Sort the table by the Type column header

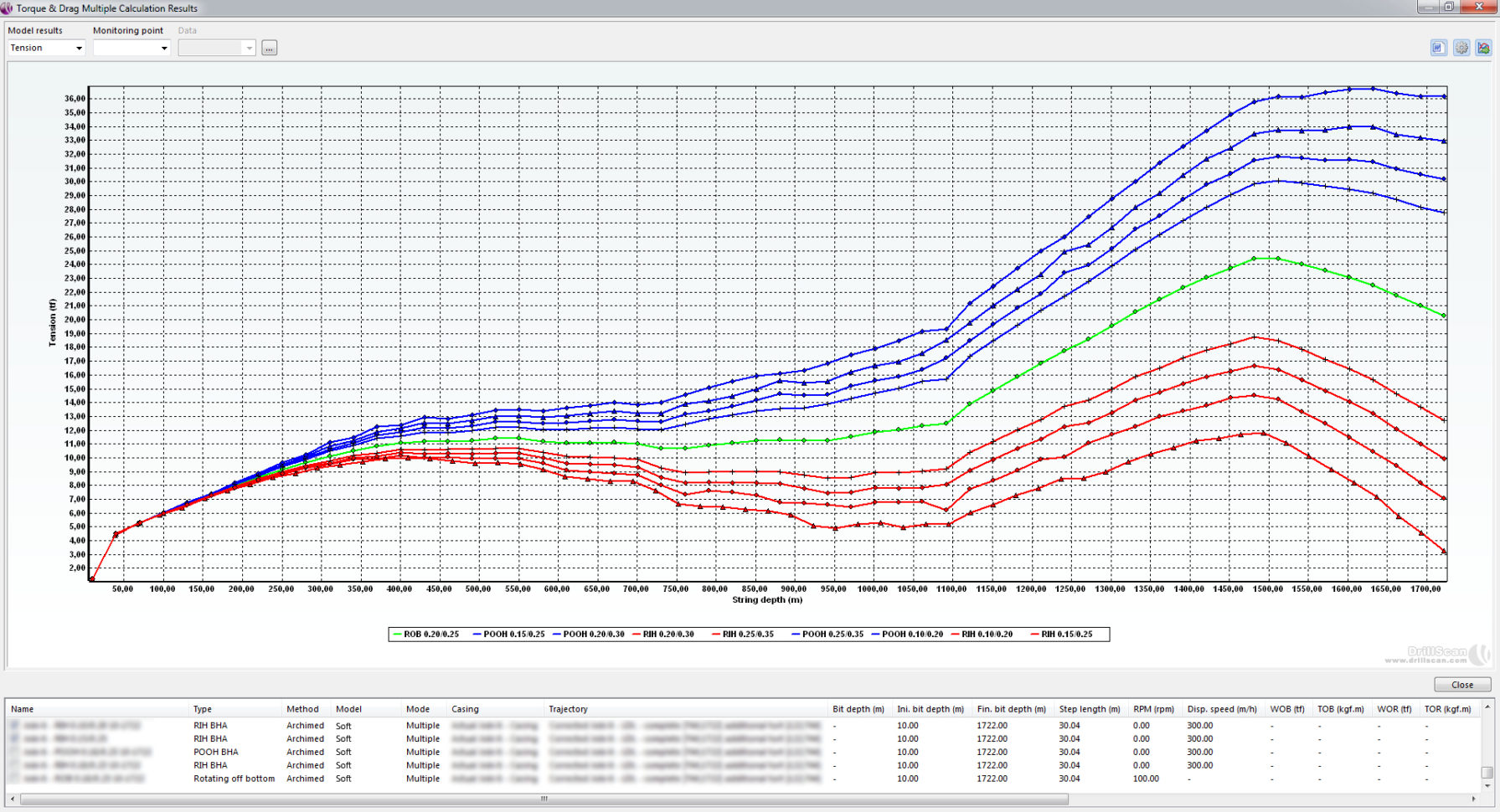pyautogui.click(x=202, y=708)
